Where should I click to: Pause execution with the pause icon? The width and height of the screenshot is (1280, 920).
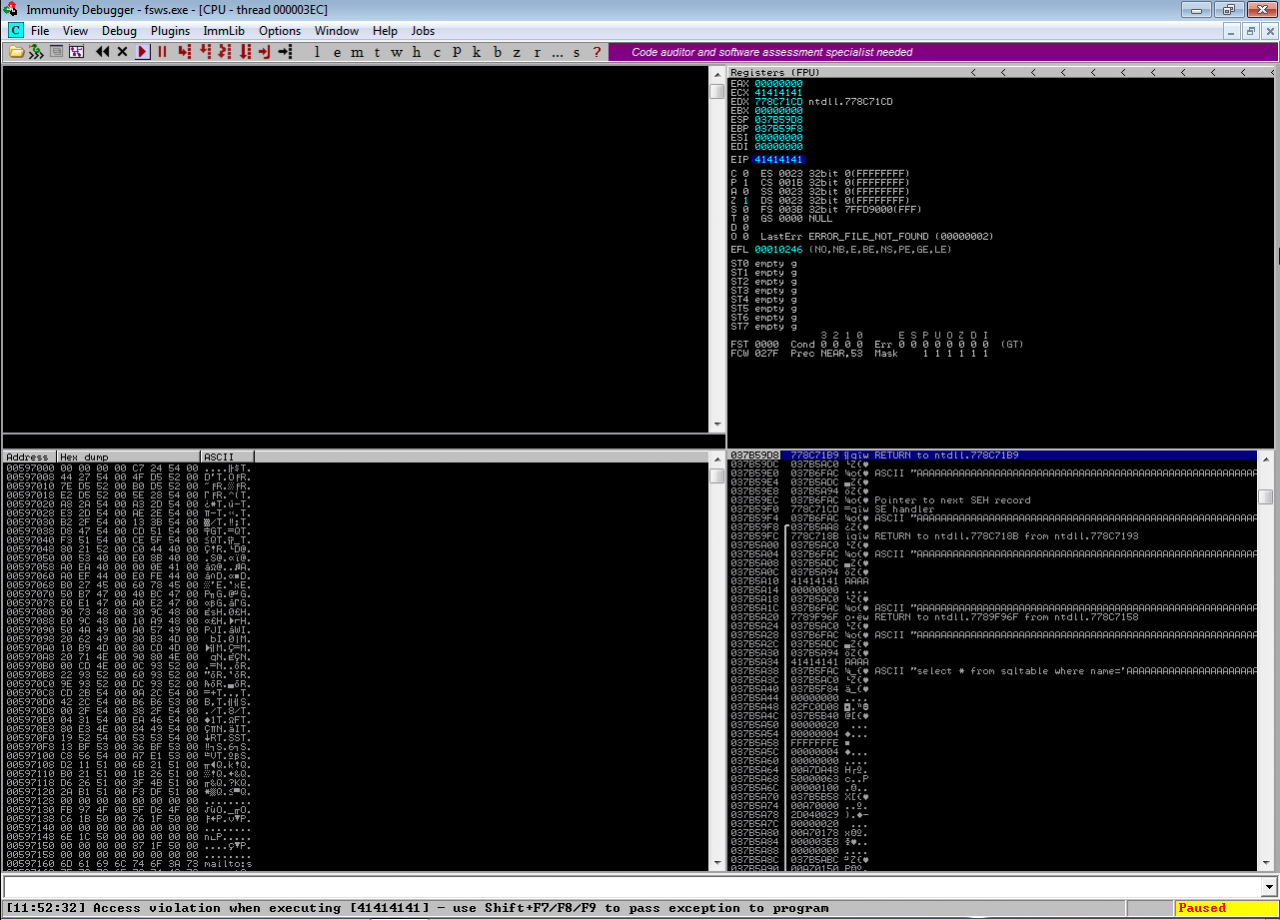pos(162,52)
